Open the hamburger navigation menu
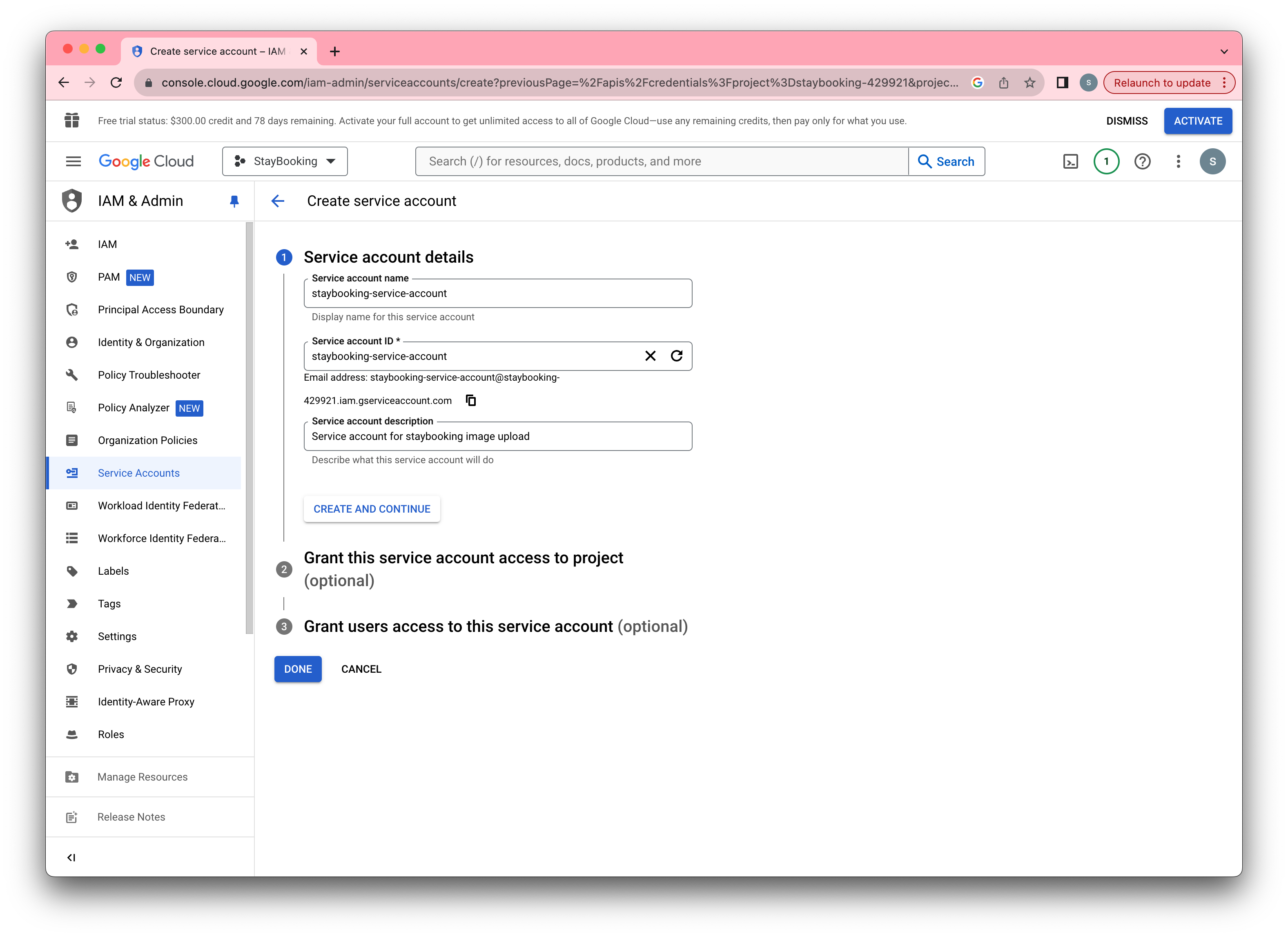The image size is (1288, 937). tap(73, 161)
